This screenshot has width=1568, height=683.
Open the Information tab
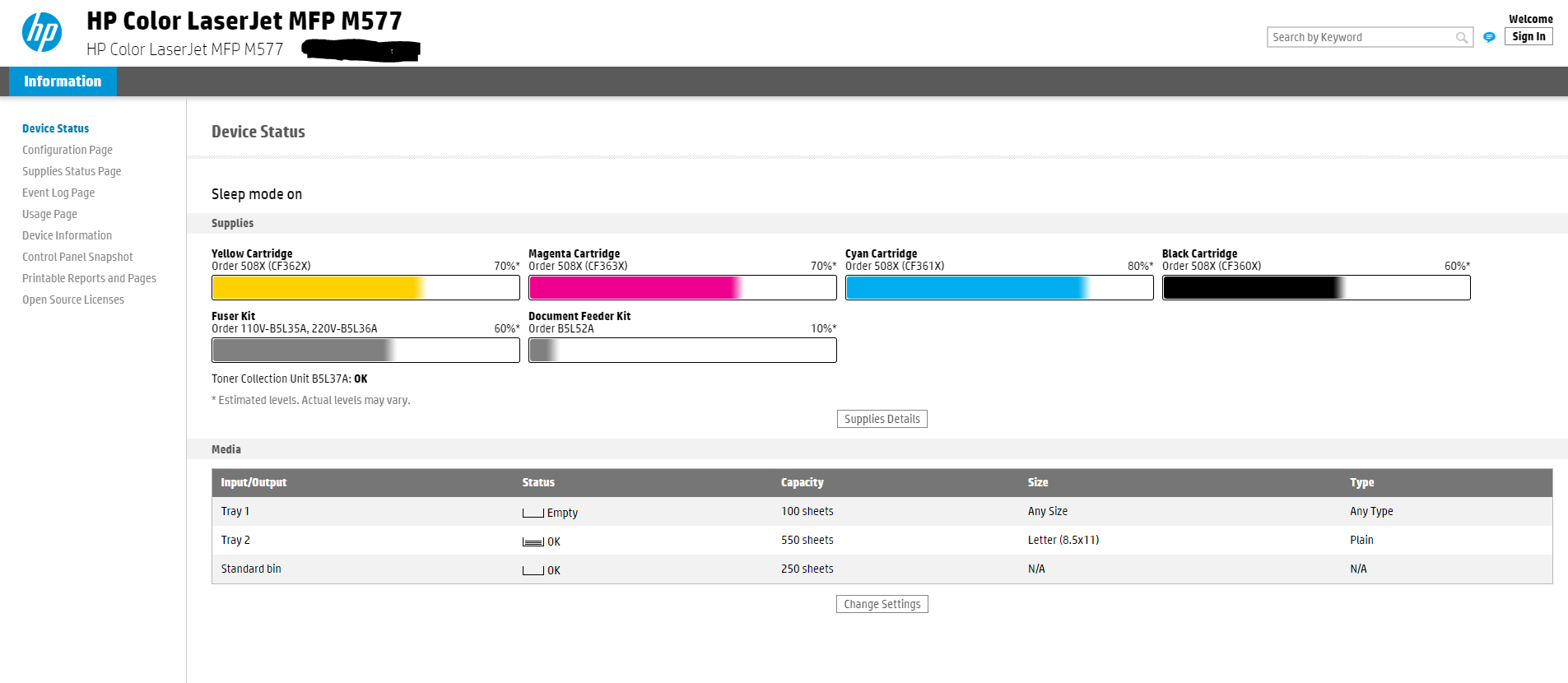(x=63, y=81)
